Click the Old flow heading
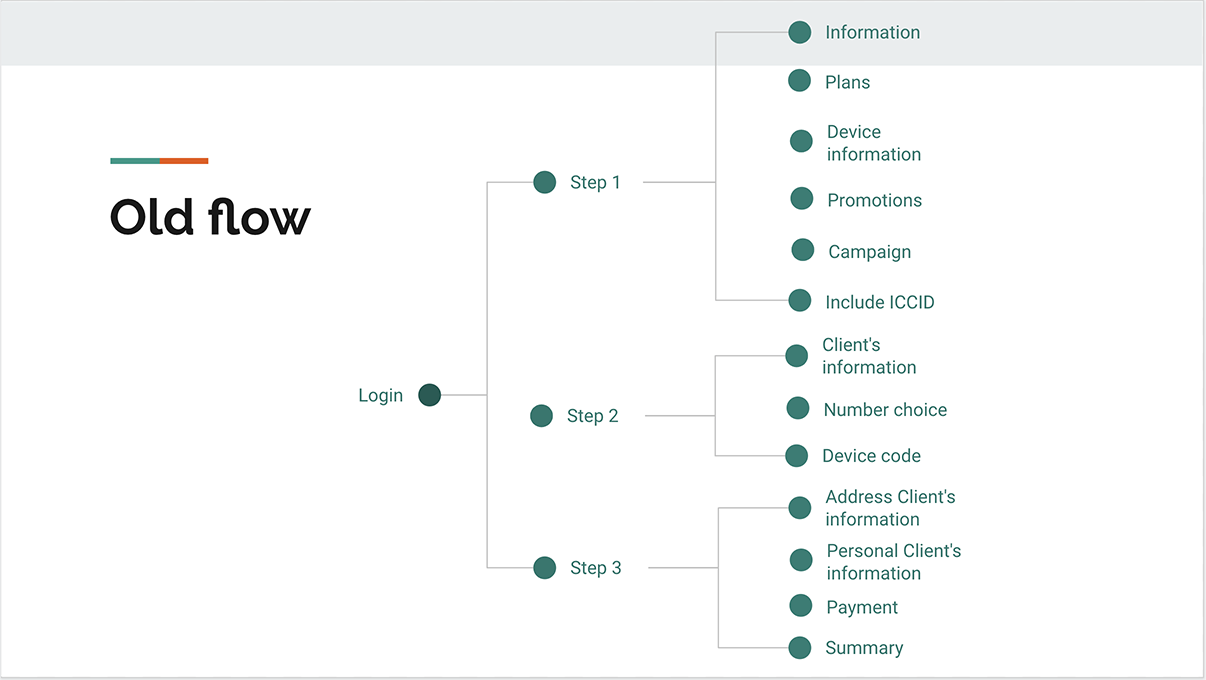Viewport: 1206px width, 680px height. [x=210, y=217]
